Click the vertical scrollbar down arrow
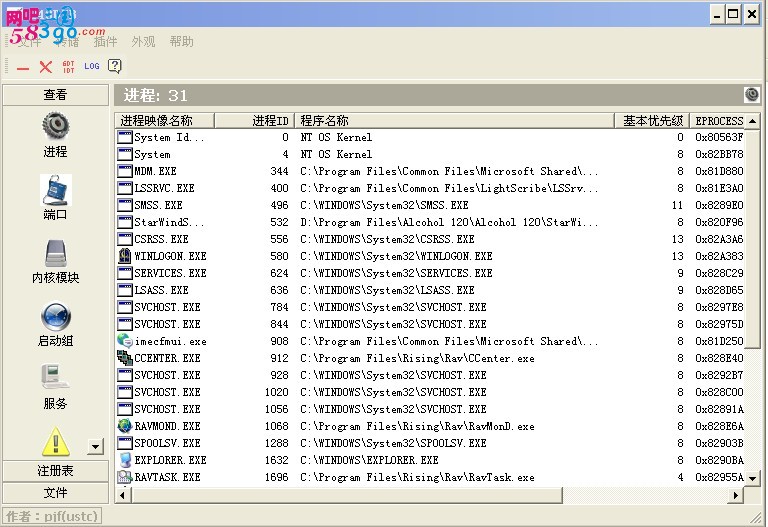768x527 pixels. coord(752,478)
